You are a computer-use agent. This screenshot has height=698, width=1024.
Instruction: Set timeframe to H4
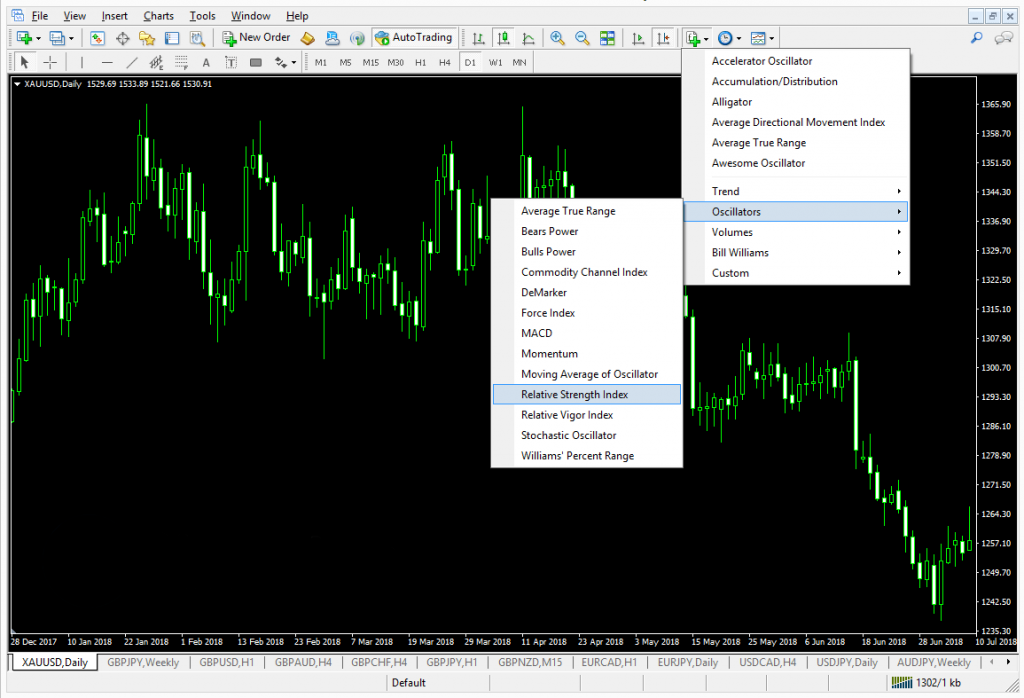pos(445,63)
